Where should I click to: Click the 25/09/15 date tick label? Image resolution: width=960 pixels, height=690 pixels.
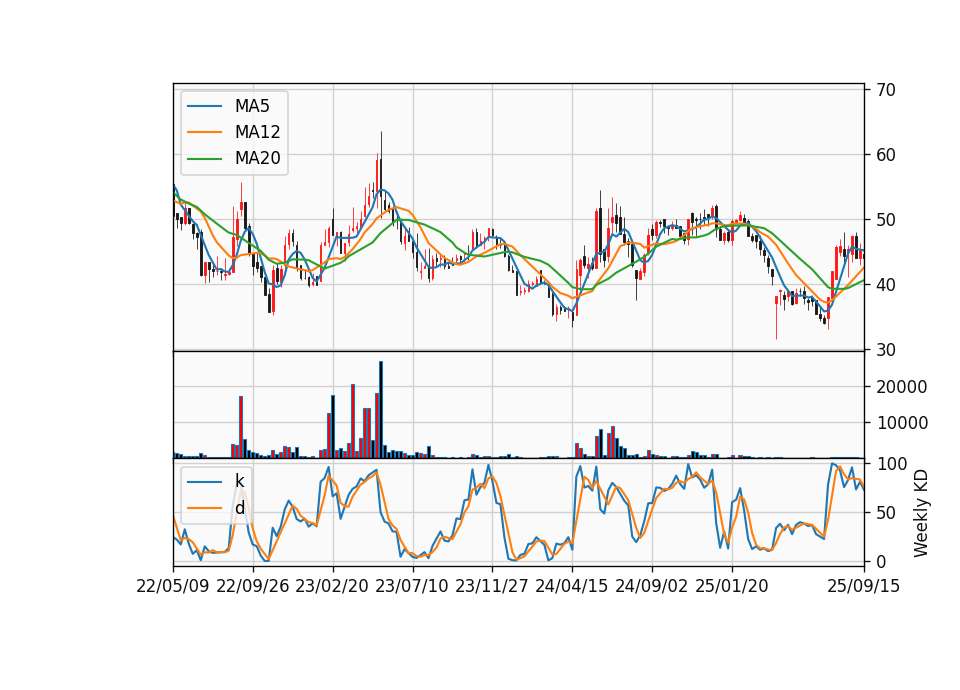864,586
